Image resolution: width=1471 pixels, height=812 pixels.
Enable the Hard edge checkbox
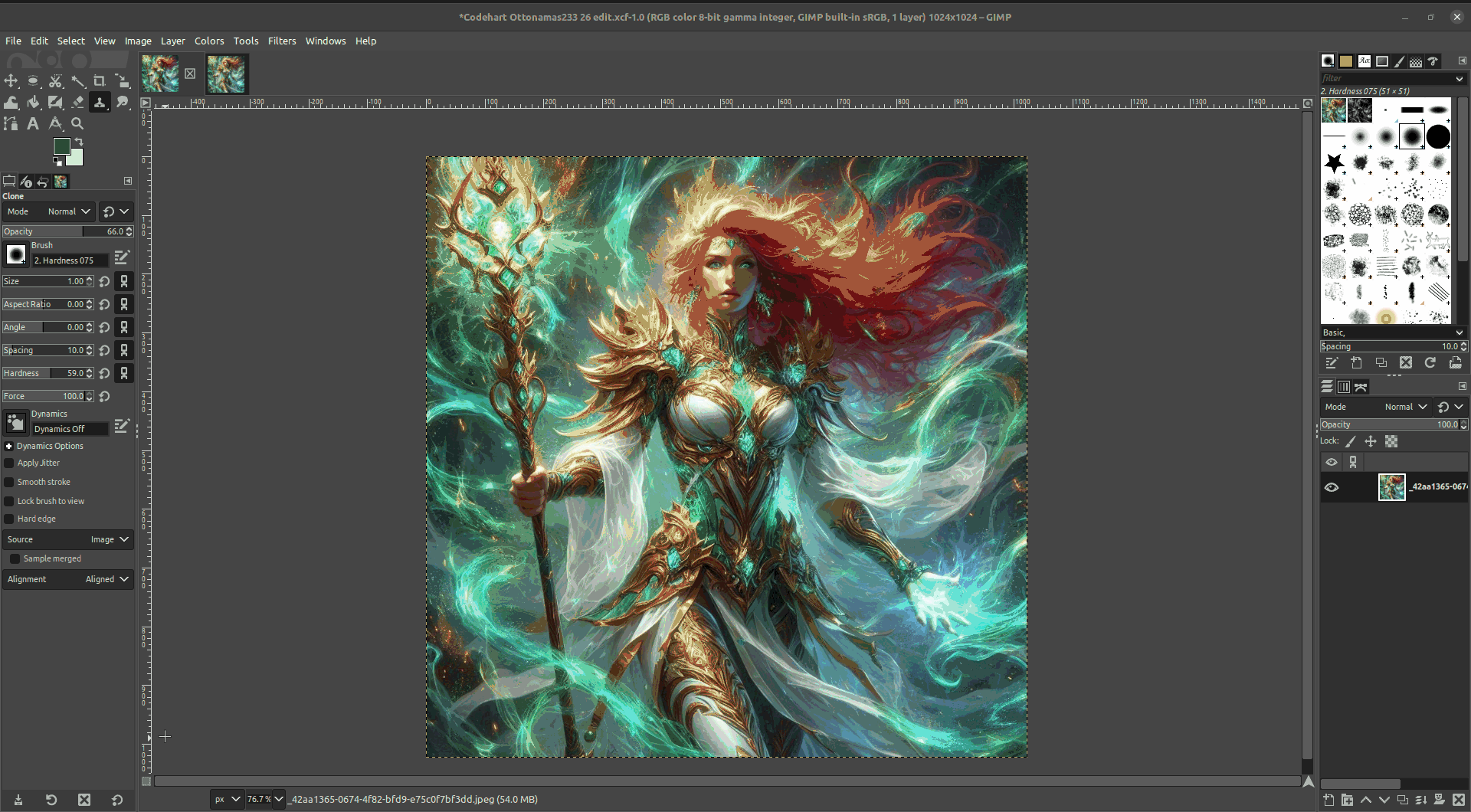(x=9, y=519)
